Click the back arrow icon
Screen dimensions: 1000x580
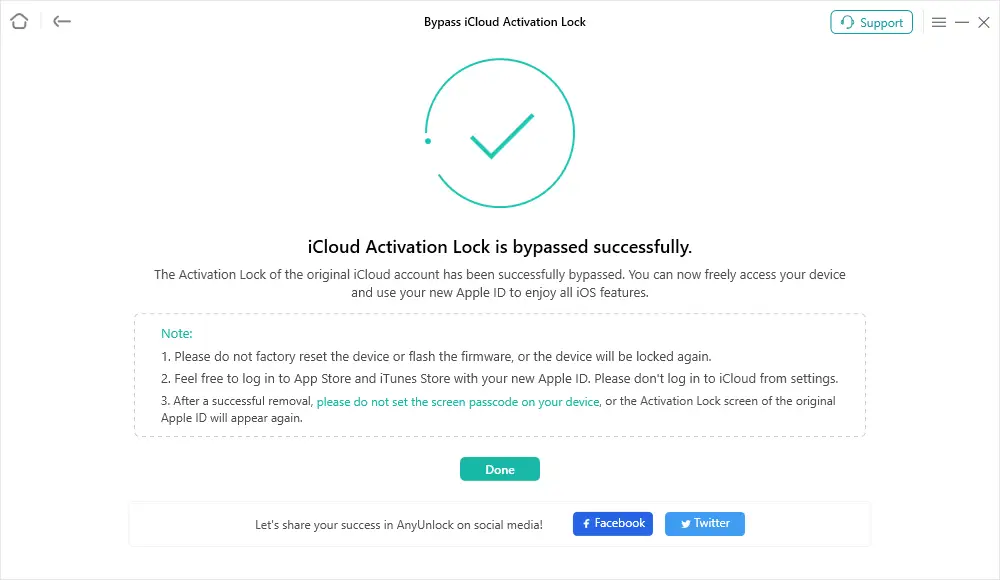click(62, 22)
